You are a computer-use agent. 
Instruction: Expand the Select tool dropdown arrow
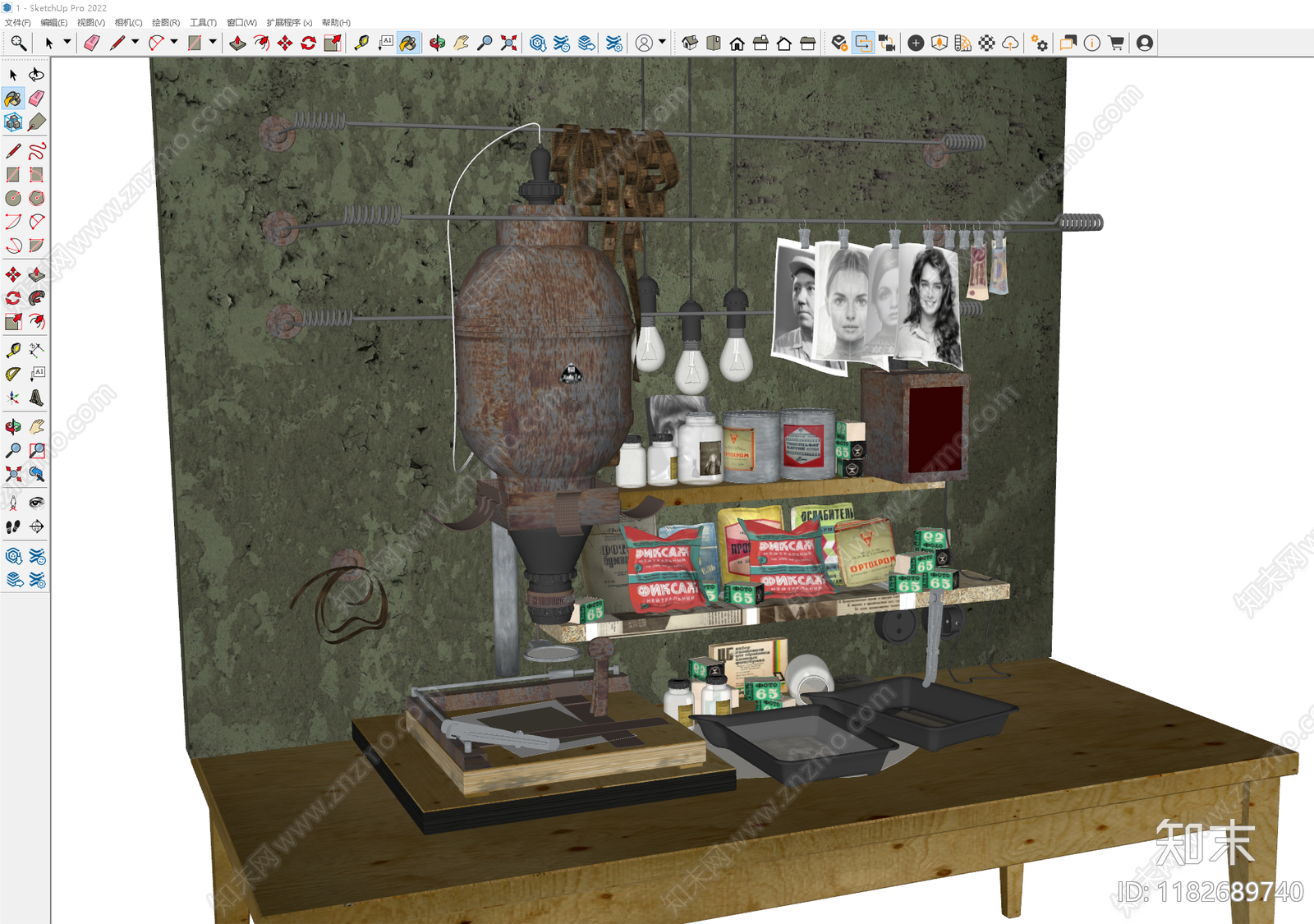click(67, 42)
